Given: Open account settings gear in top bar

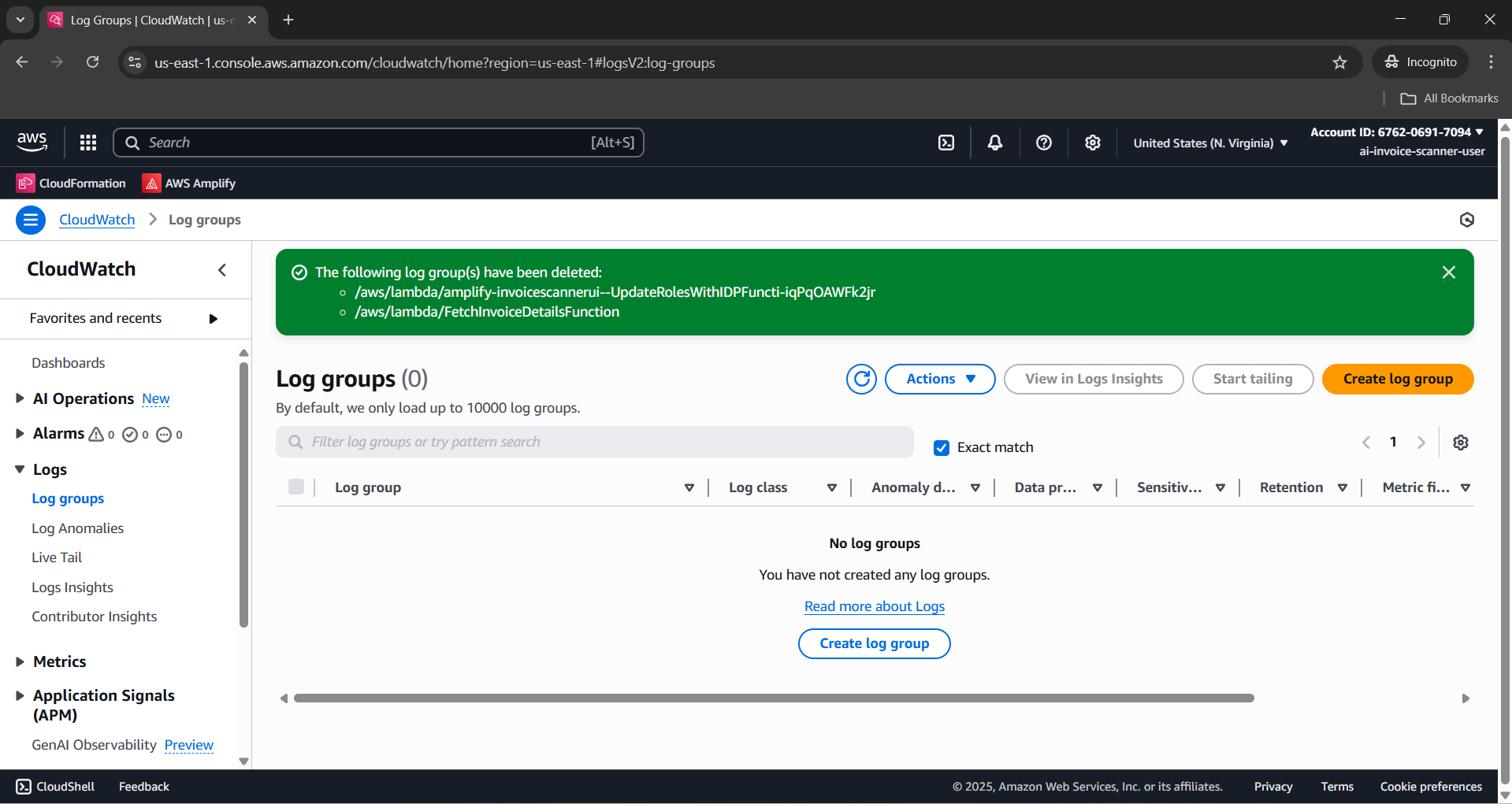Looking at the screenshot, I should (1092, 143).
